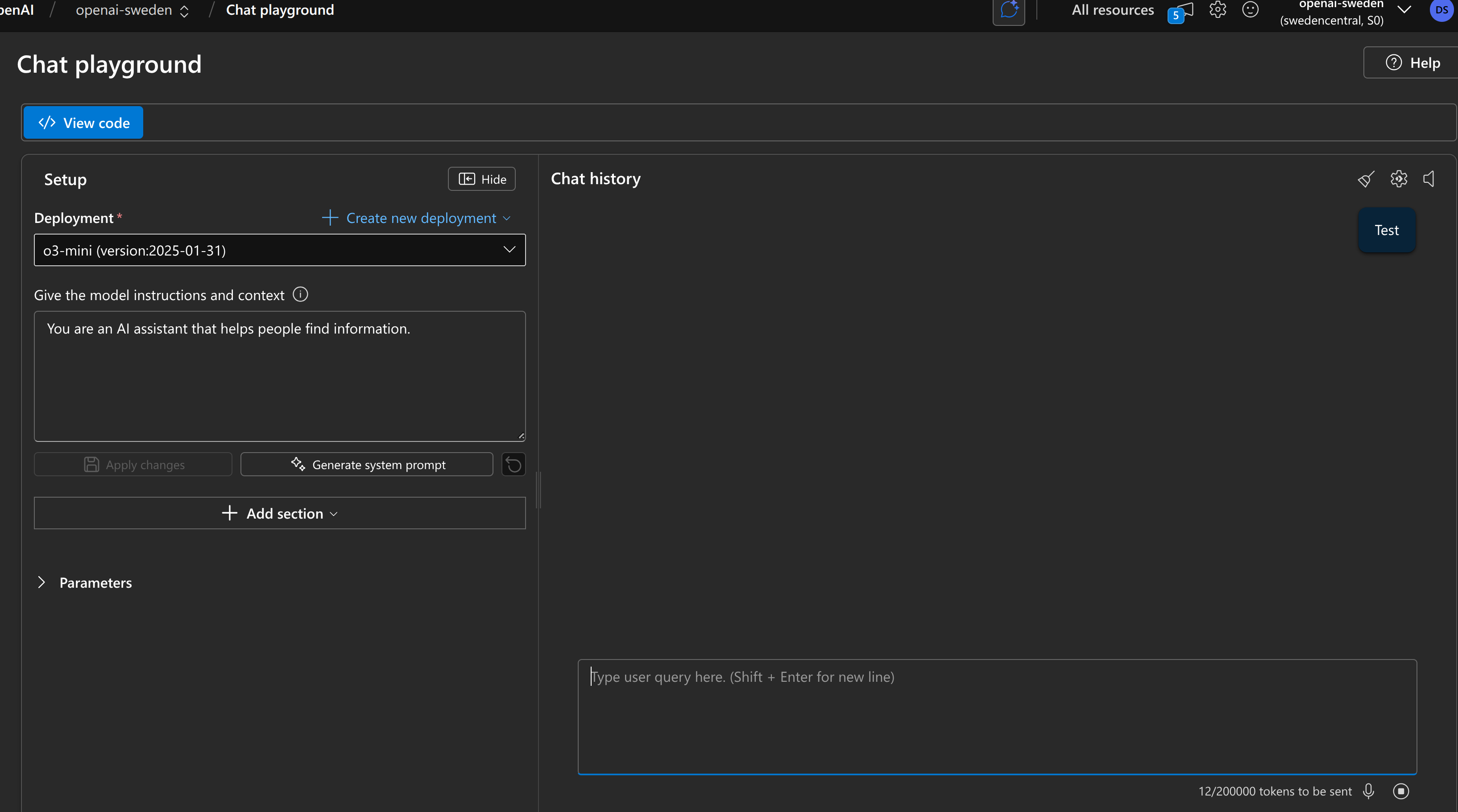The width and height of the screenshot is (1458, 812).
Task: Open chat history settings gear
Action: click(1399, 179)
